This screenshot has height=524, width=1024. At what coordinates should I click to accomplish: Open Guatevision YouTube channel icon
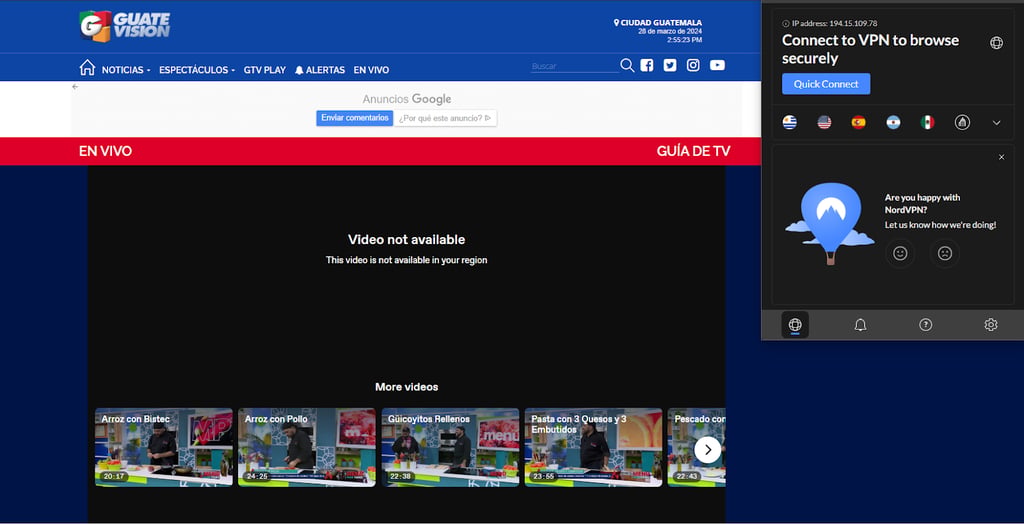pos(717,65)
